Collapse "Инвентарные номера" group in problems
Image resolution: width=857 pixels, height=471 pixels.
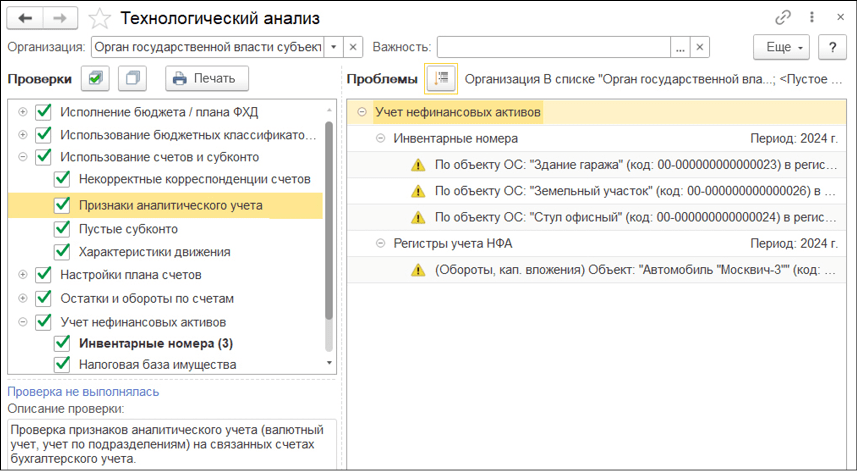(380, 138)
